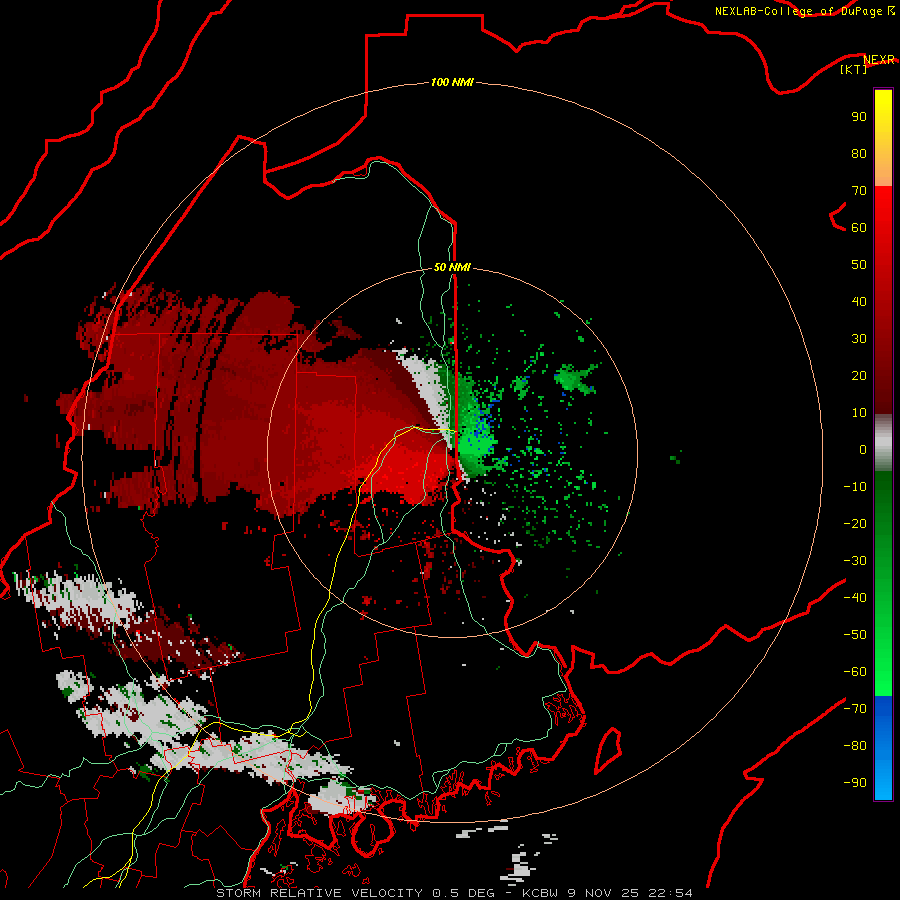Click the -30 value on velocity scale
Viewport: 900px width, 900px height.
[x=855, y=561]
